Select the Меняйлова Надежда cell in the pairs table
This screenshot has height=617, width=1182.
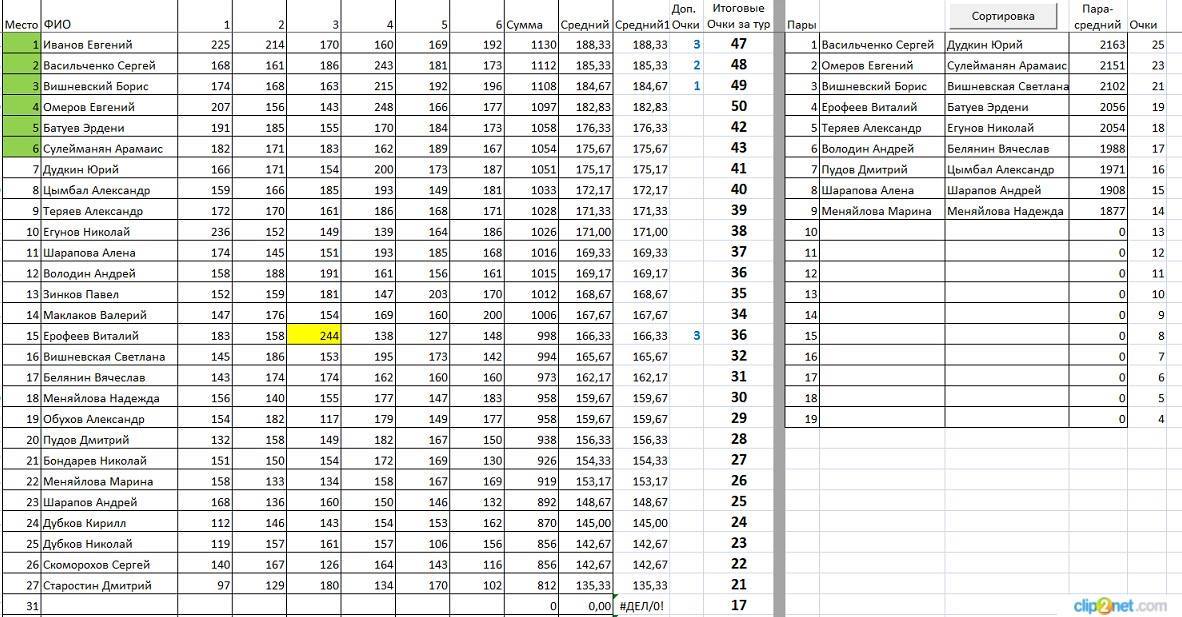coord(1005,211)
